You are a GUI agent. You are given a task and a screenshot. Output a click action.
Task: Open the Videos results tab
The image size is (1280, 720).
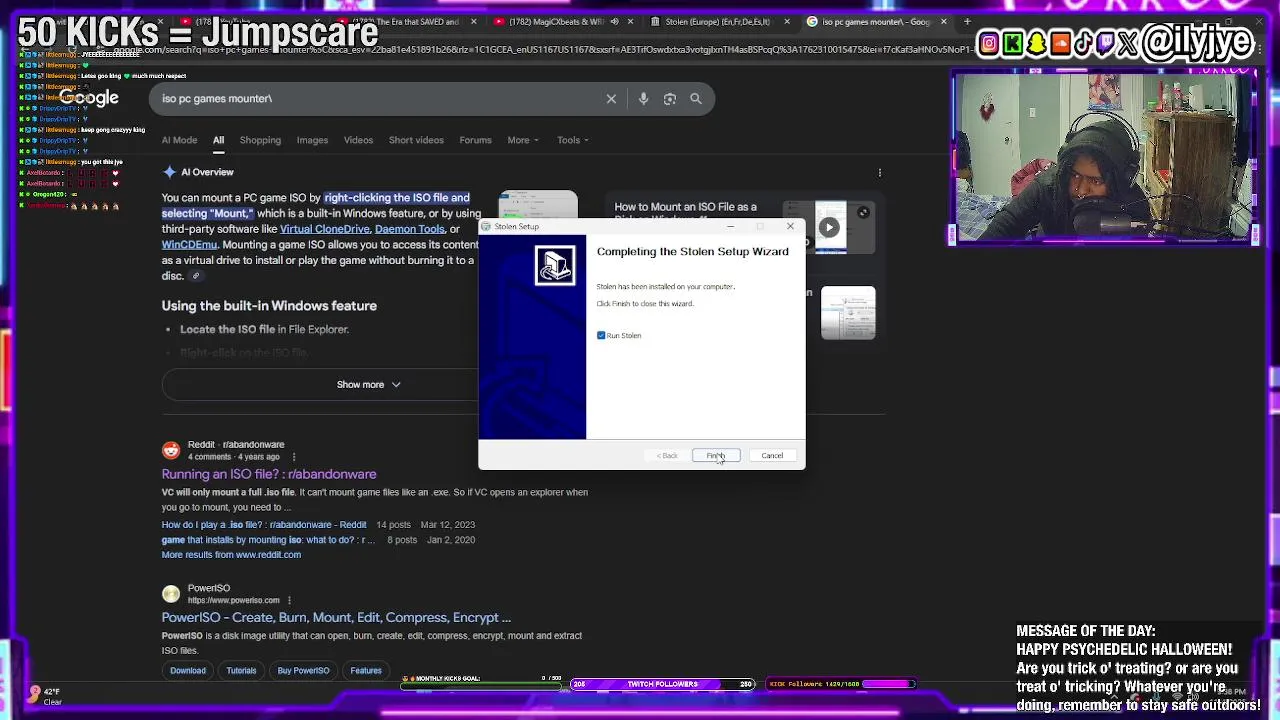[x=358, y=140]
